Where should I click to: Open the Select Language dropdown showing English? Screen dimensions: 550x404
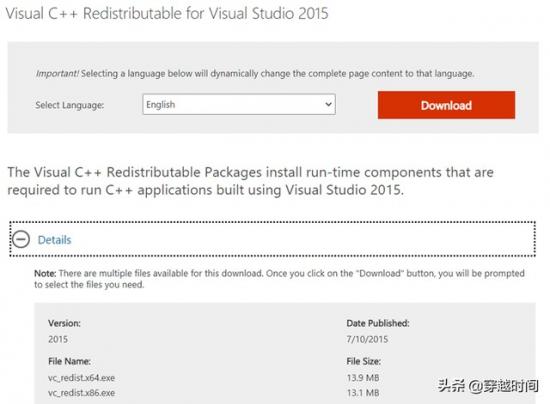(239, 104)
